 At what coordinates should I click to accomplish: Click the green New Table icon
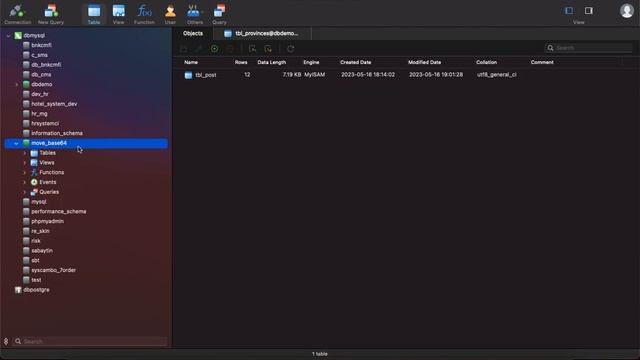click(214, 49)
